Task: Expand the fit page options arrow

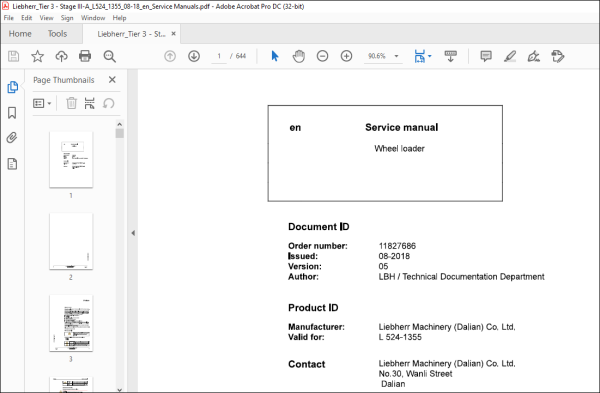Action: tap(430, 56)
